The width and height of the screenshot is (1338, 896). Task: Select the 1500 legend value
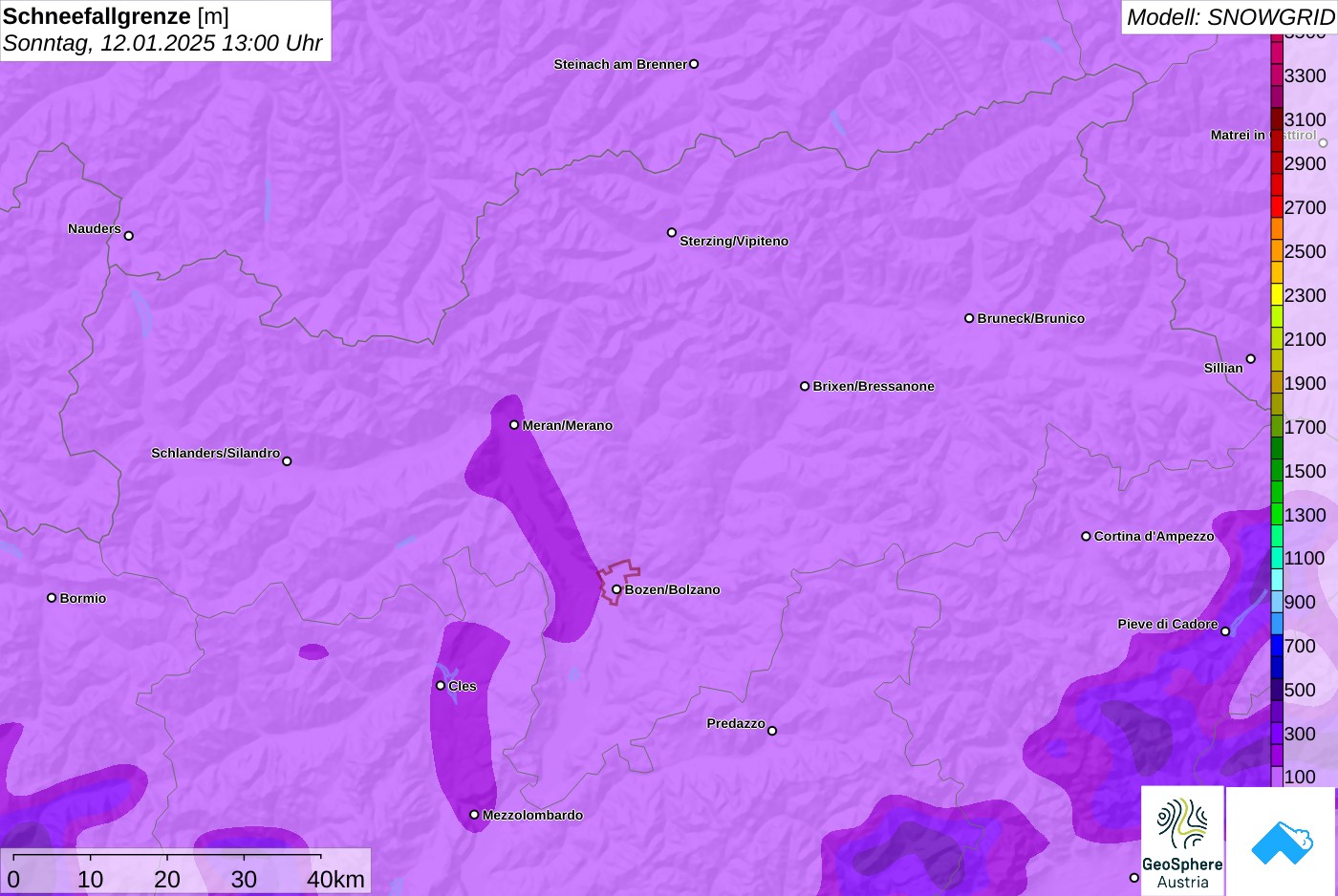(1306, 471)
